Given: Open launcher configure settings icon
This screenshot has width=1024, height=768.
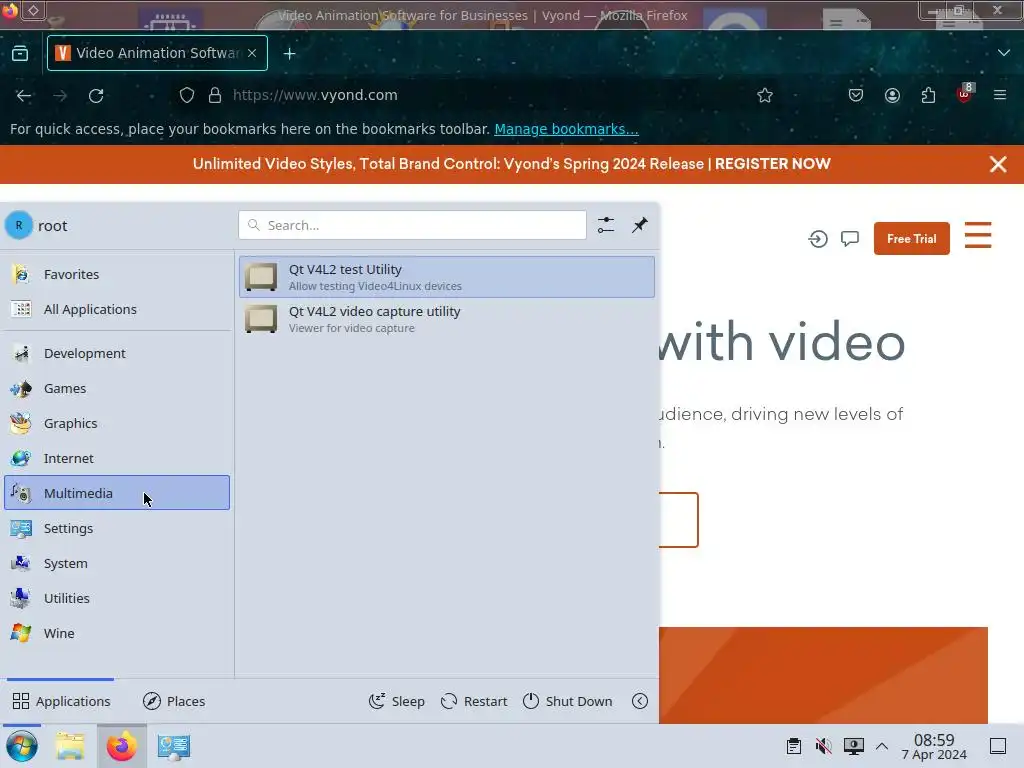Looking at the screenshot, I should click(x=606, y=225).
